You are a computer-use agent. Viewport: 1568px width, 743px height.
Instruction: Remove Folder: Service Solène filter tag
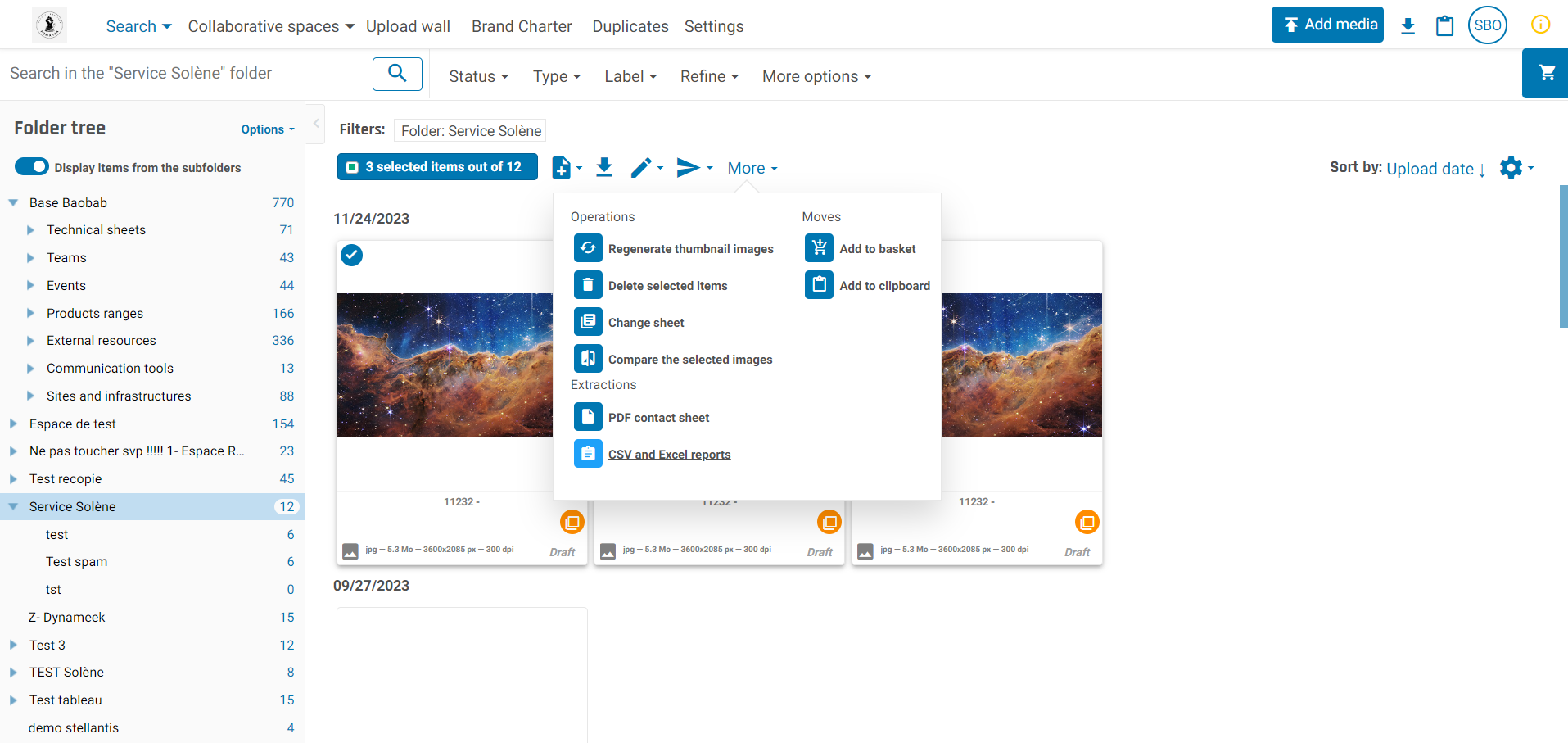pos(470,130)
